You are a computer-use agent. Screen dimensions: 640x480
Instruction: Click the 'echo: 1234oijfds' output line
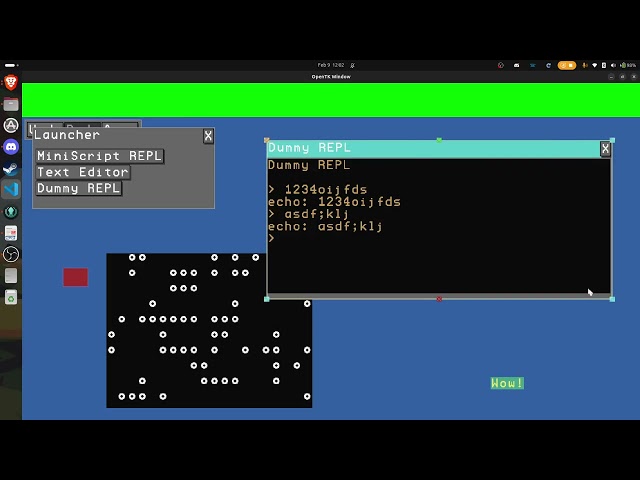(x=334, y=202)
